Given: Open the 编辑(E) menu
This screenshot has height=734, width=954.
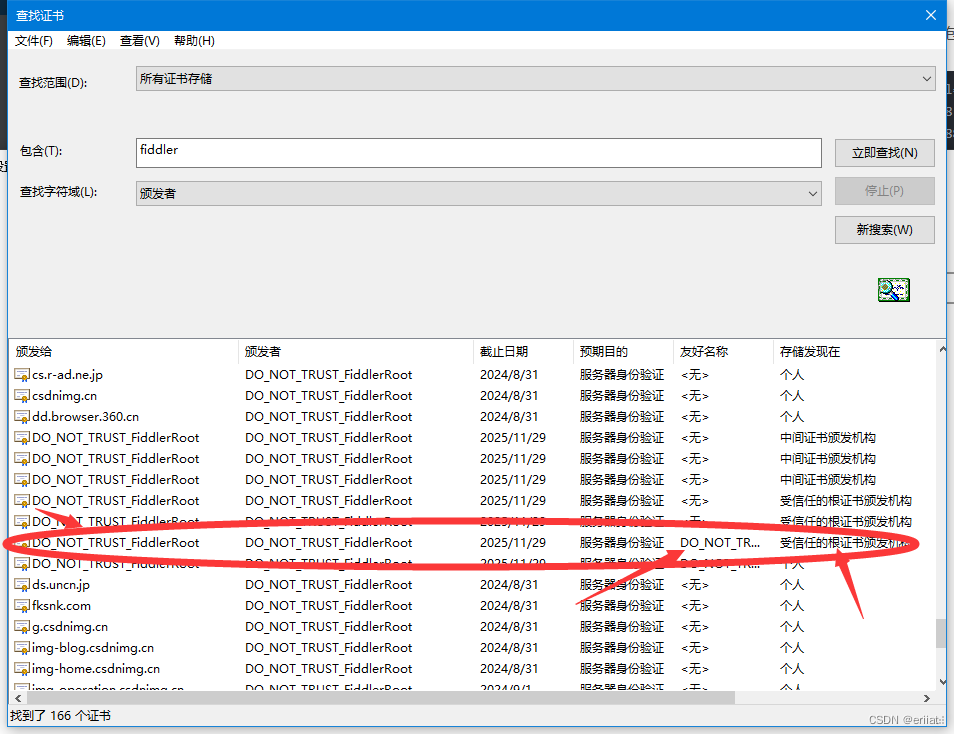Looking at the screenshot, I should tap(86, 41).
